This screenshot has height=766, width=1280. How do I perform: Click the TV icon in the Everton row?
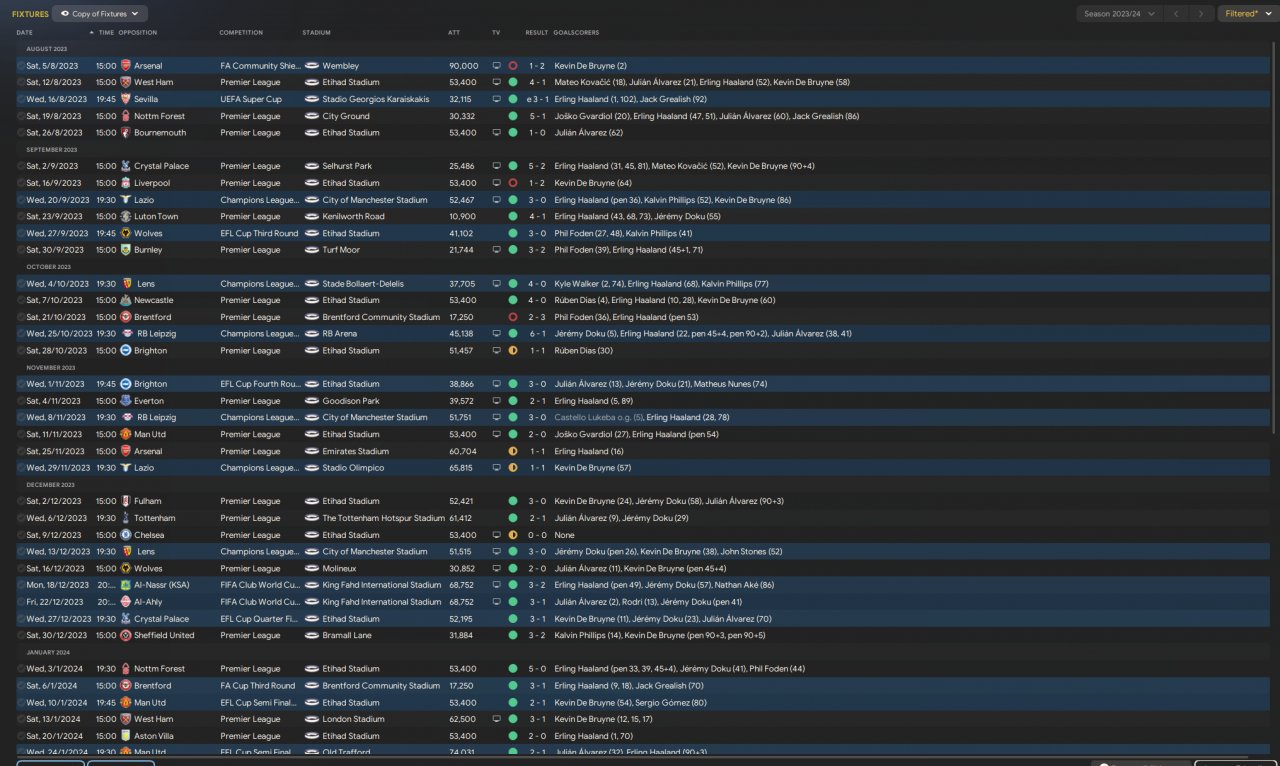pyautogui.click(x=496, y=401)
